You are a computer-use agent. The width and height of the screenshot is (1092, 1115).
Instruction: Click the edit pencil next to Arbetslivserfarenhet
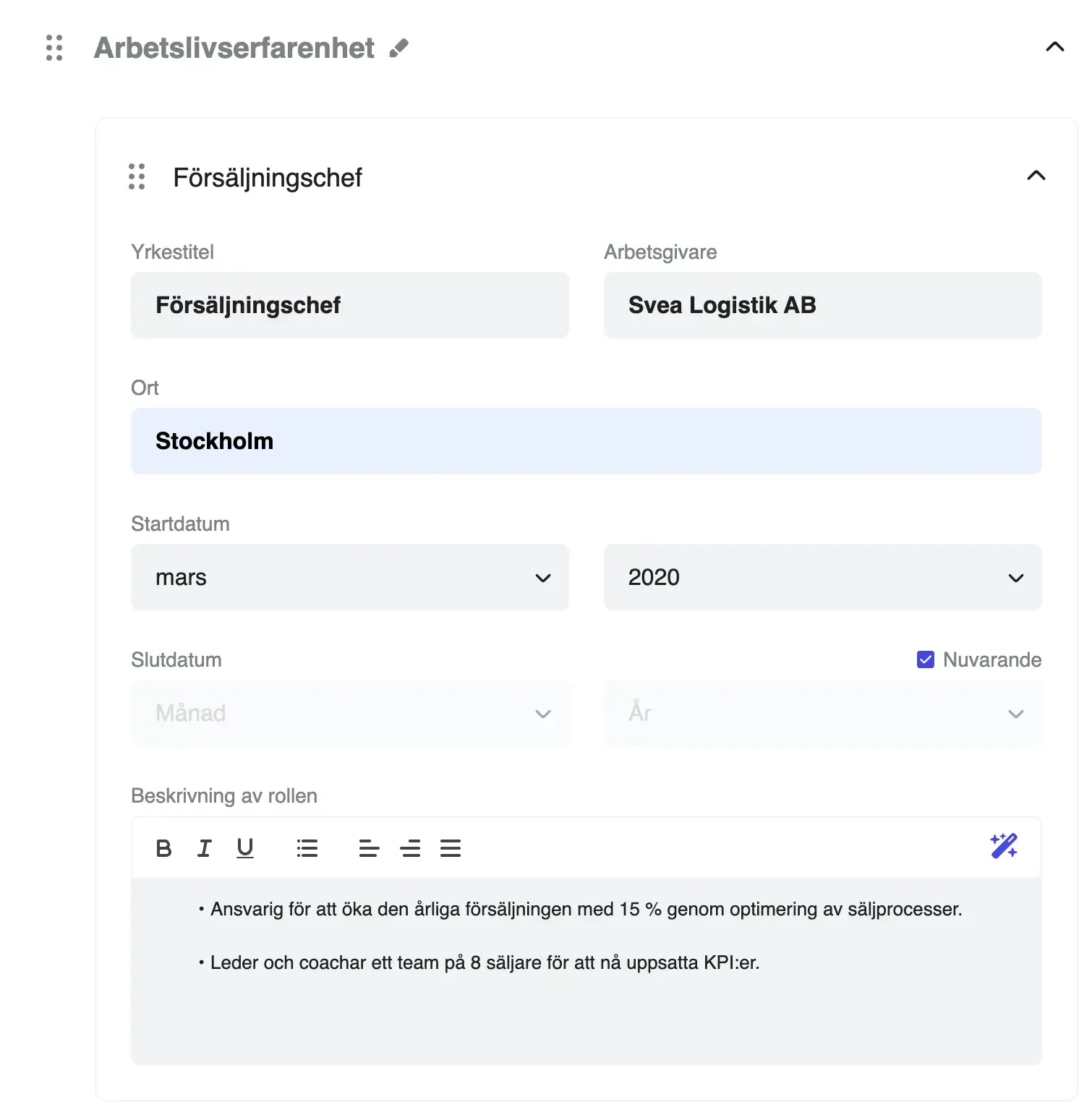[x=398, y=48]
